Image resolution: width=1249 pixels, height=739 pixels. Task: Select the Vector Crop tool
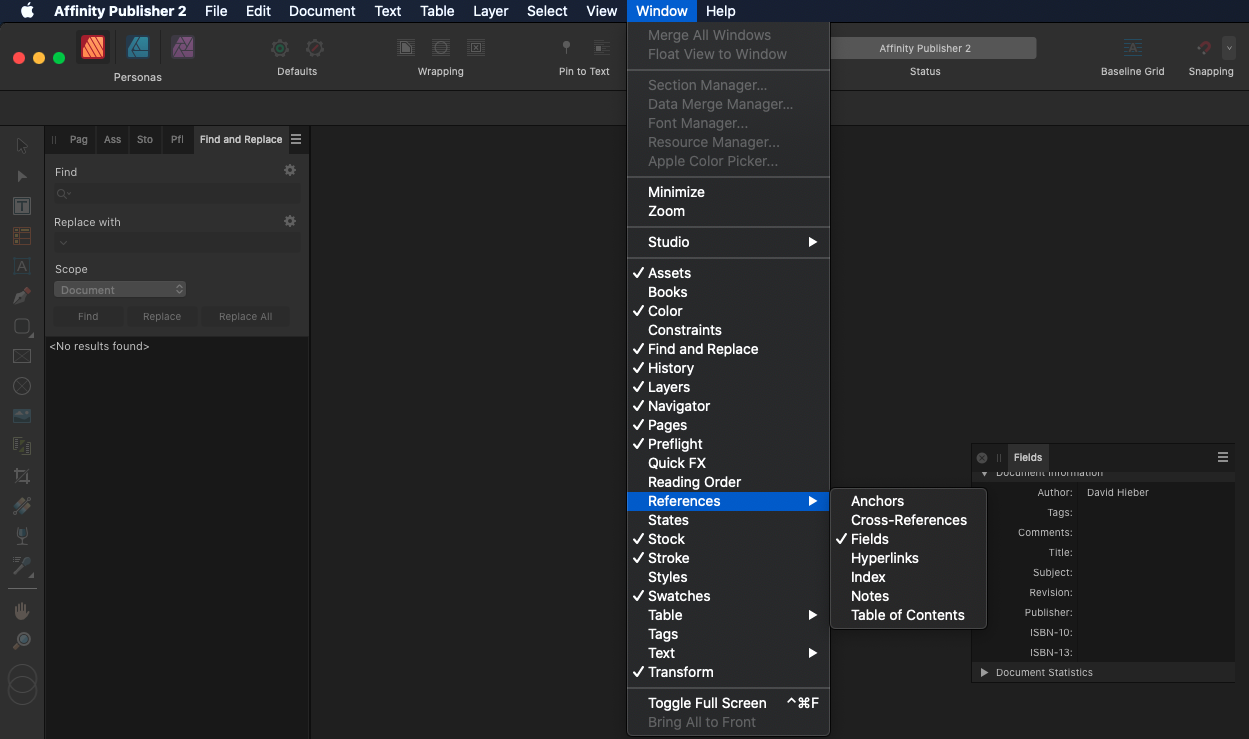22,476
